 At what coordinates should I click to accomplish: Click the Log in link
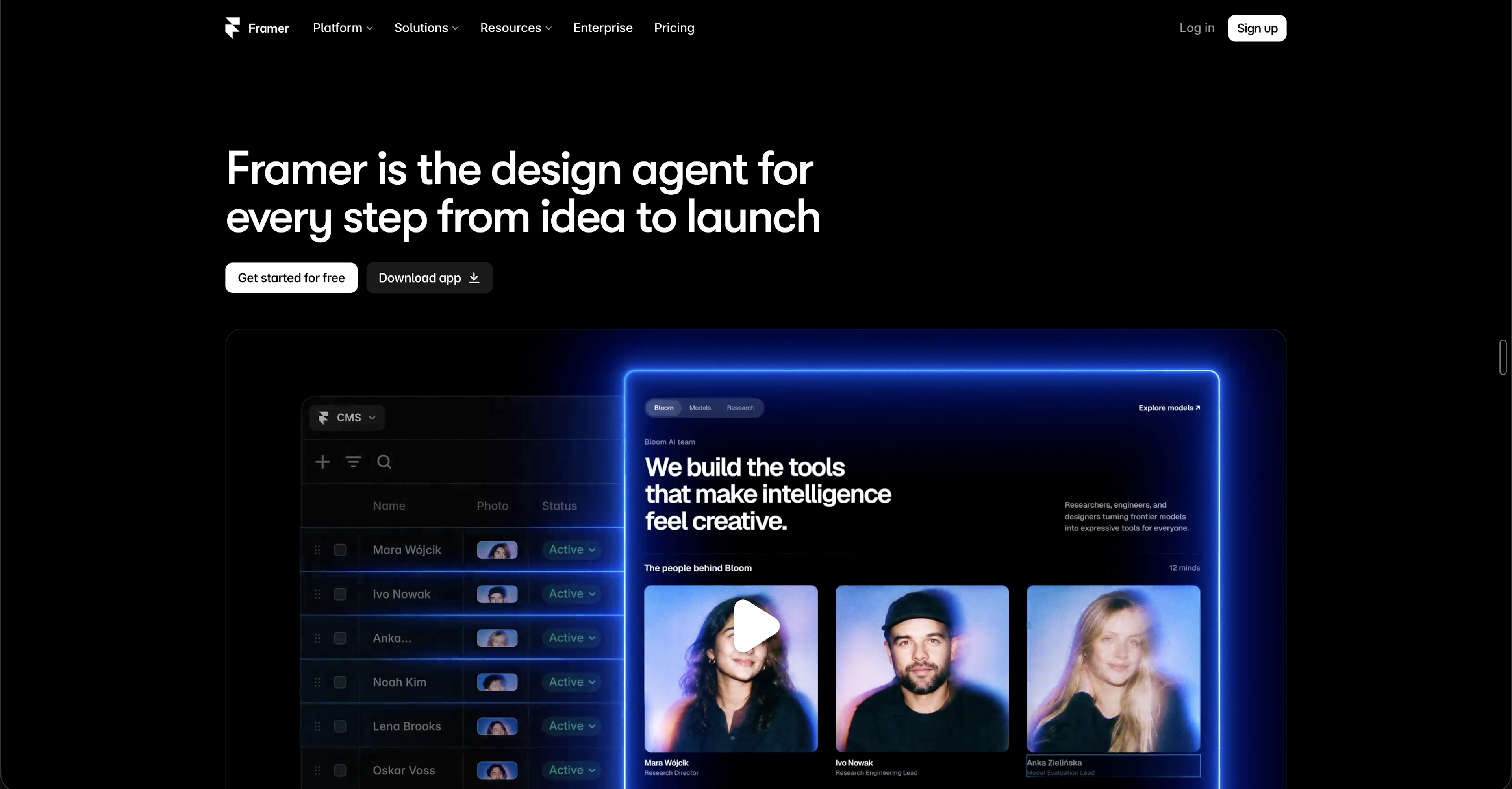(x=1197, y=28)
